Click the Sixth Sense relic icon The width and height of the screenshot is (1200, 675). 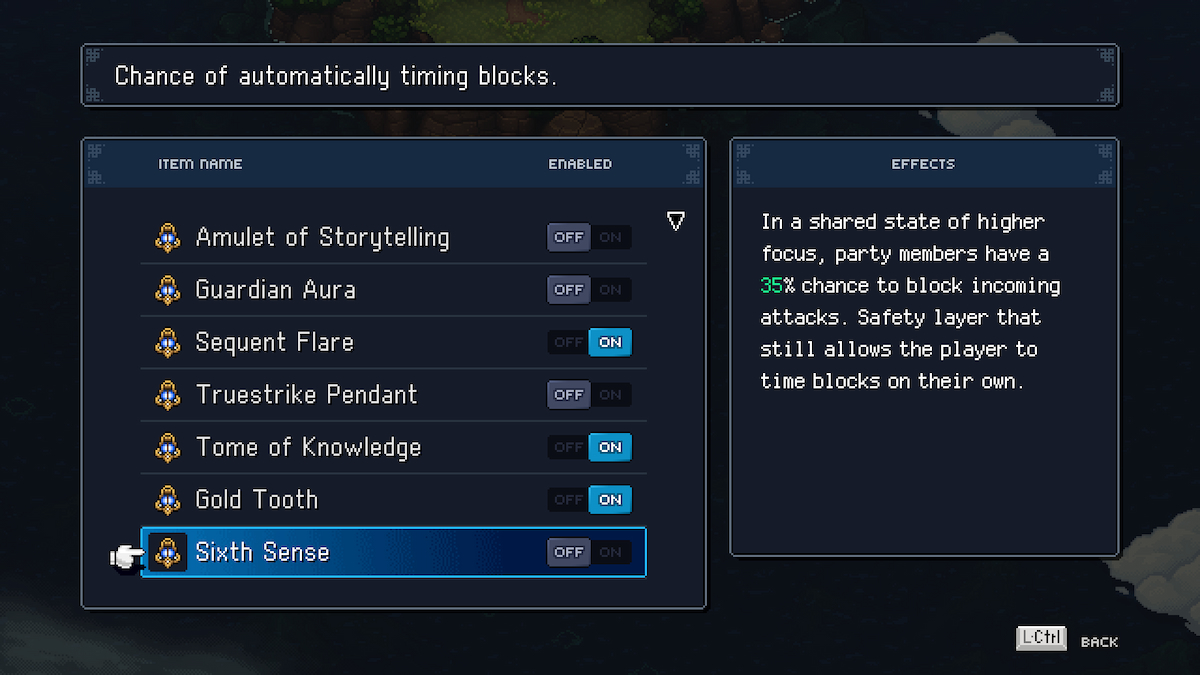[x=168, y=552]
